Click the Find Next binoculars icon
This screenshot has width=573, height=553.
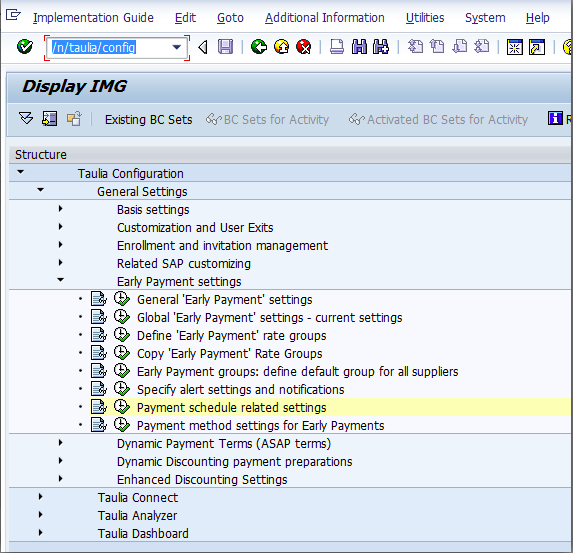pos(381,47)
